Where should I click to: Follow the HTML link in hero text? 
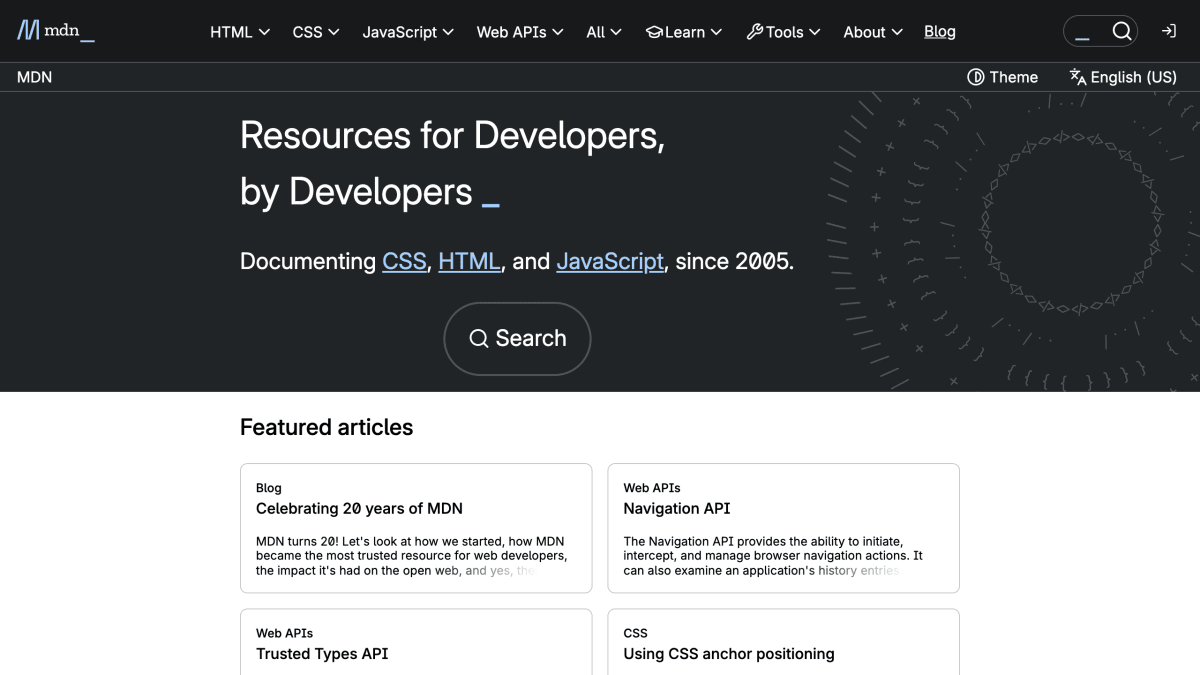[x=469, y=261]
